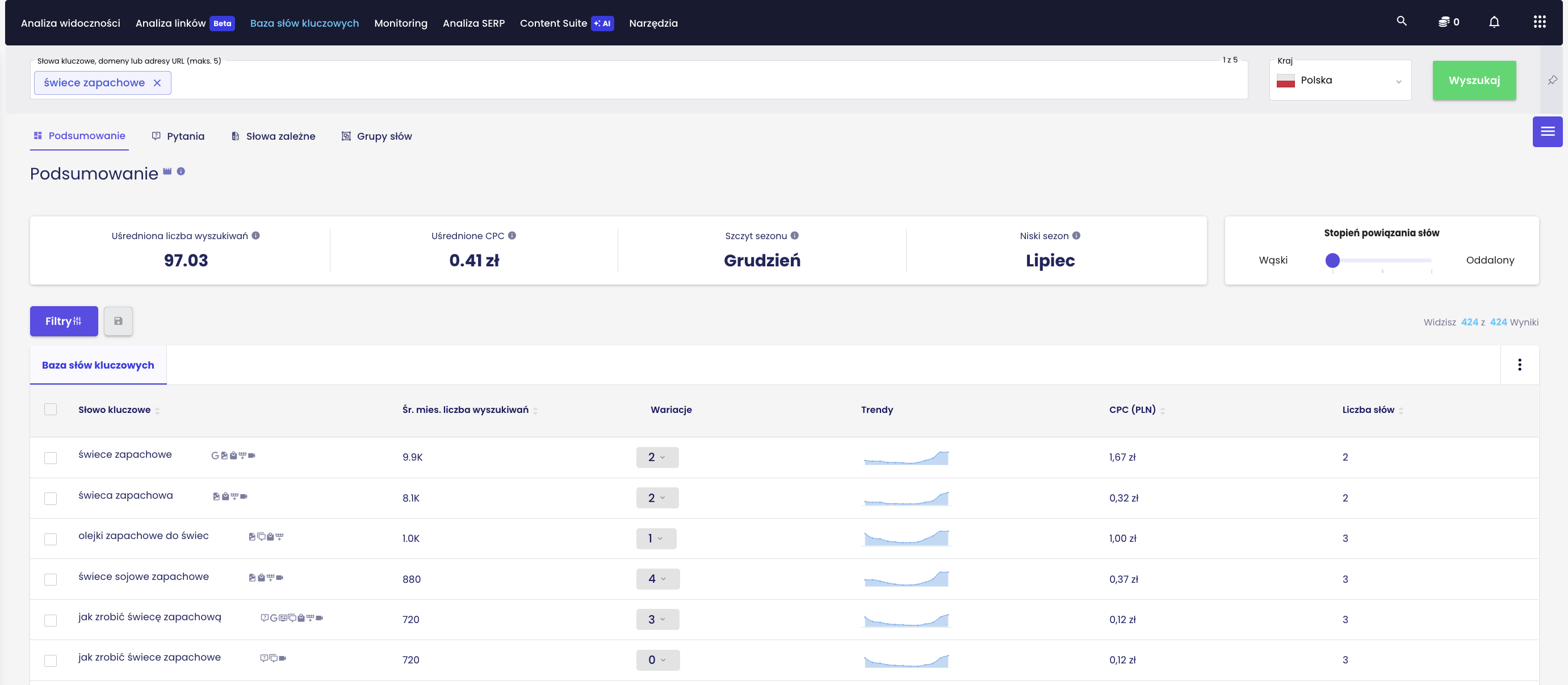This screenshot has height=685, width=1568.
Task: Click video icon in świece zapachowe row
Action: point(252,456)
